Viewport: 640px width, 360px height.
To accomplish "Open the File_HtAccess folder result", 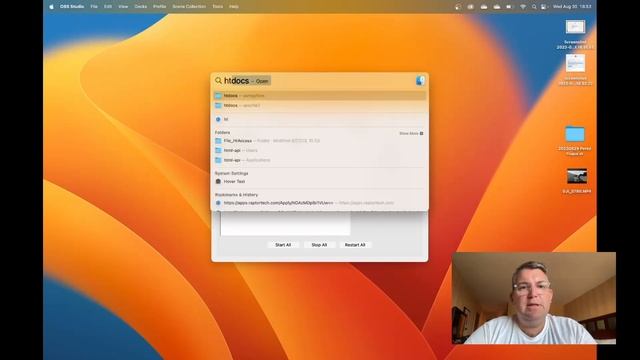I will pos(320,140).
